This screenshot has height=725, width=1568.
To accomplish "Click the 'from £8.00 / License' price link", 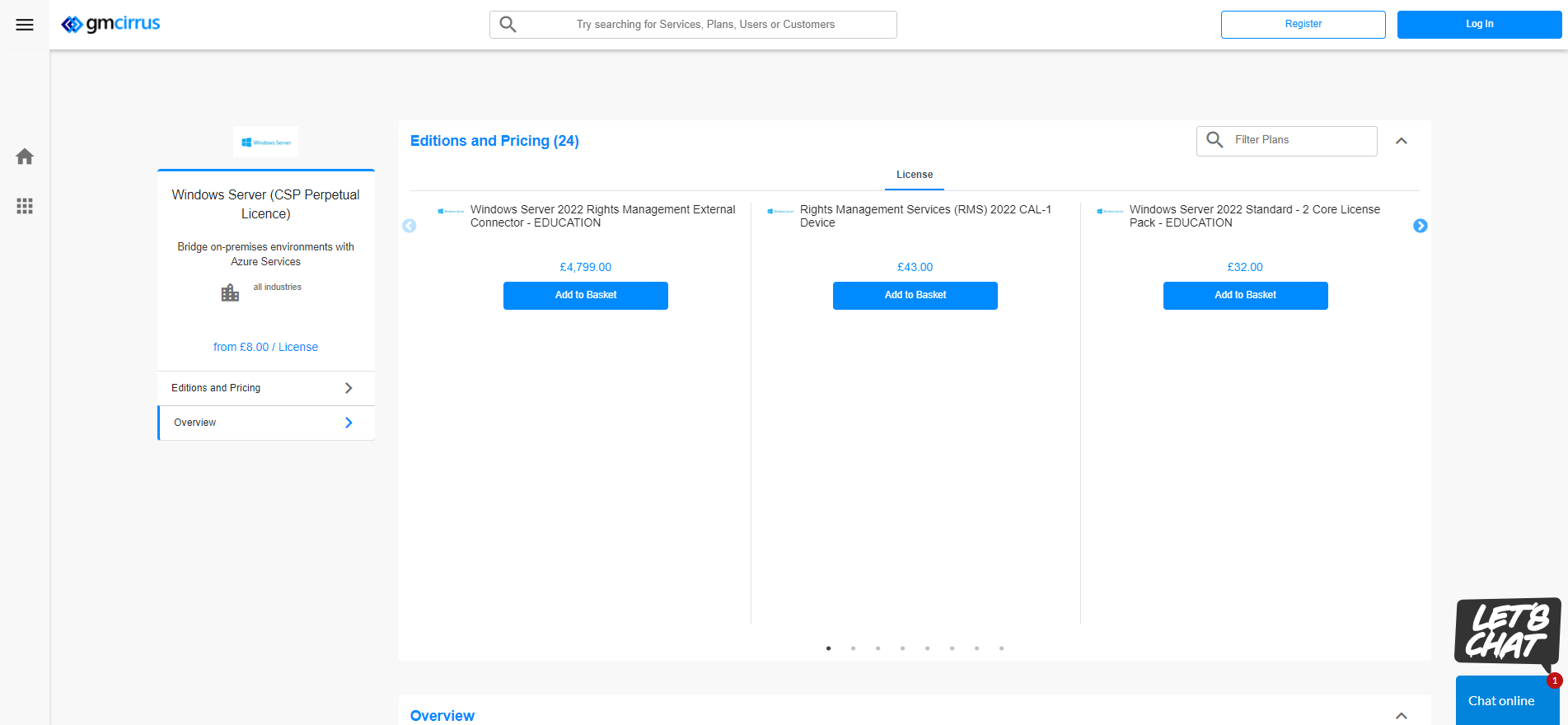I will (x=265, y=347).
